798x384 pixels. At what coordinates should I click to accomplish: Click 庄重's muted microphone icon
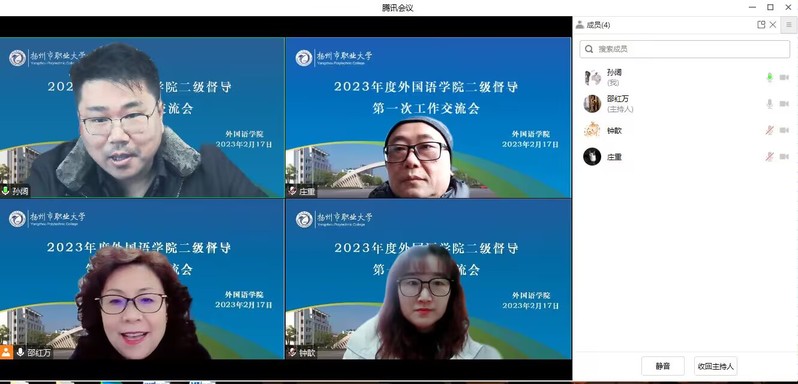click(770, 157)
